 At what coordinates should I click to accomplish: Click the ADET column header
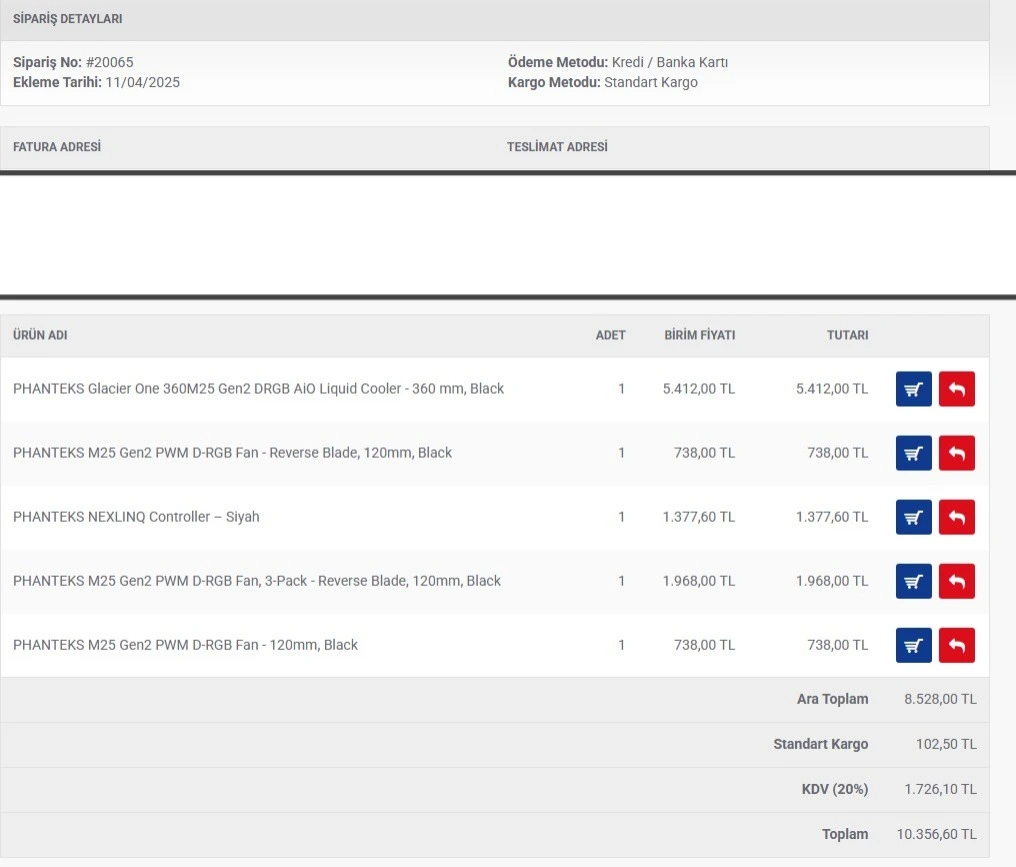coord(610,335)
